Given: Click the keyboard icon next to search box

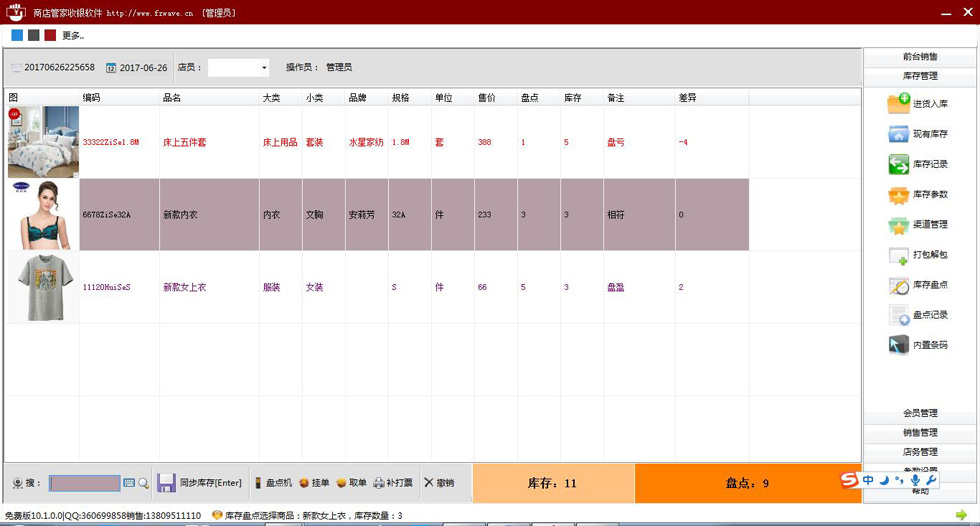Looking at the screenshot, I should [x=129, y=483].
